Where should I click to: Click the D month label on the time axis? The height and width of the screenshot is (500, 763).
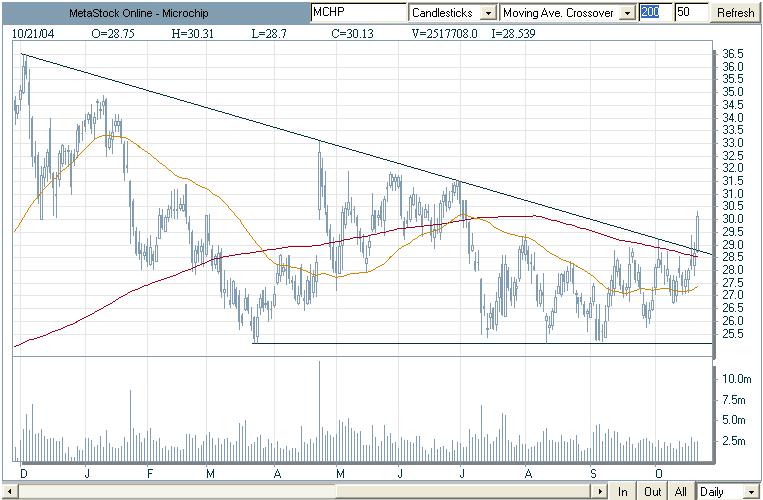point(23,473)
